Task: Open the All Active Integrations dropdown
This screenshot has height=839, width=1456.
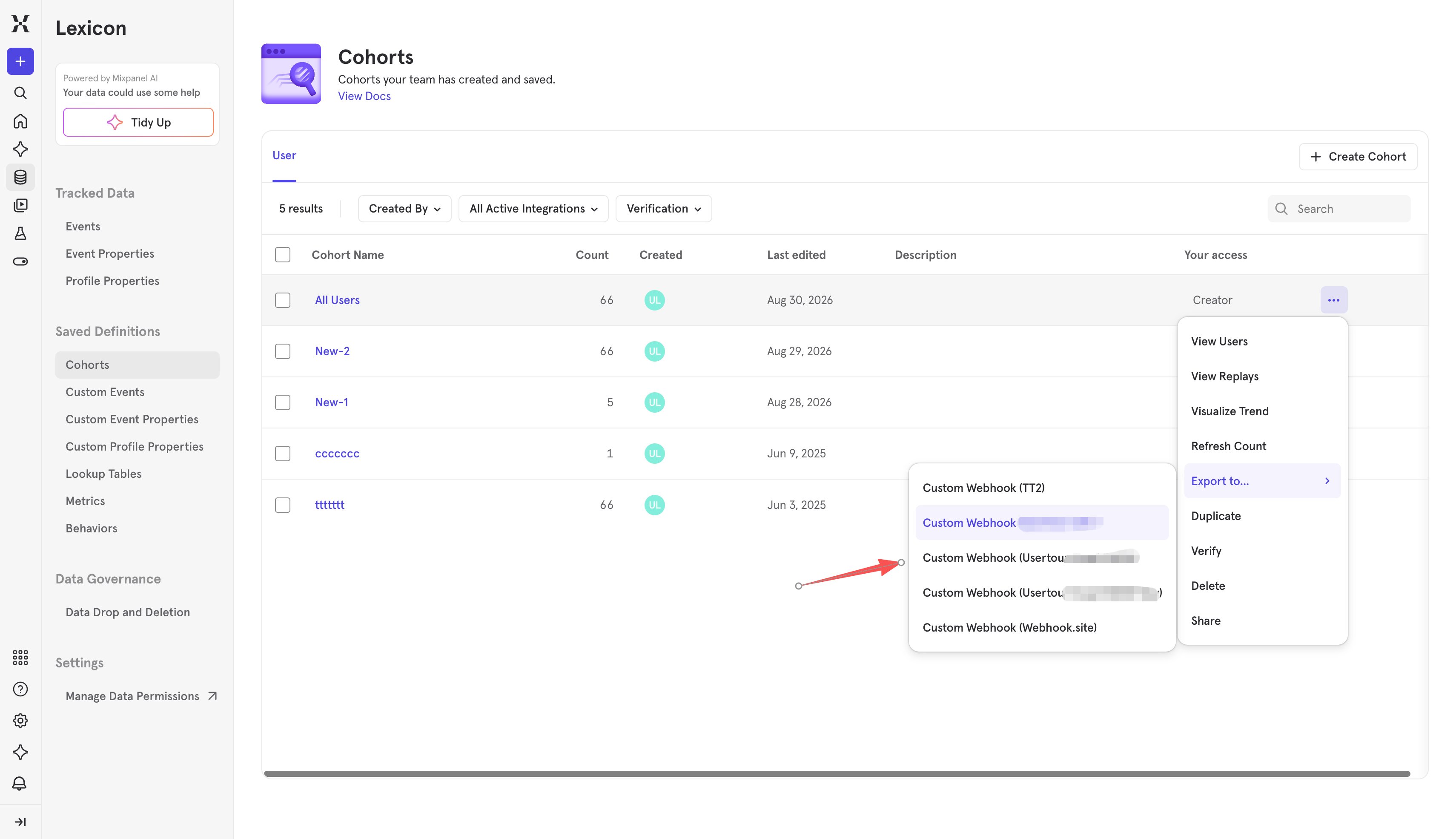Action: coord(533,209)
